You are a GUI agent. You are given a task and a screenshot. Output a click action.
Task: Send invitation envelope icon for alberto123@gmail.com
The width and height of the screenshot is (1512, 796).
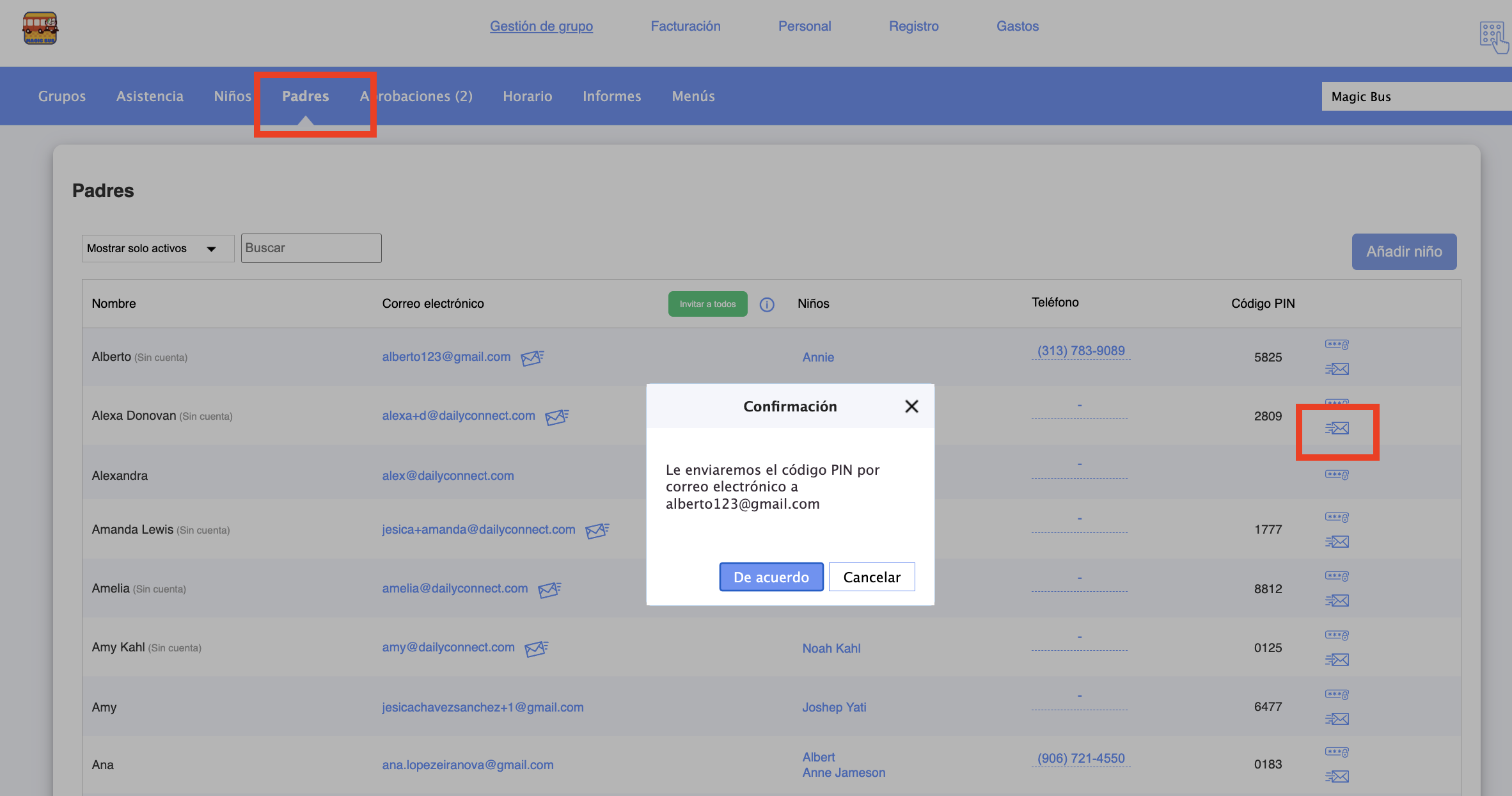coord(532,358)
